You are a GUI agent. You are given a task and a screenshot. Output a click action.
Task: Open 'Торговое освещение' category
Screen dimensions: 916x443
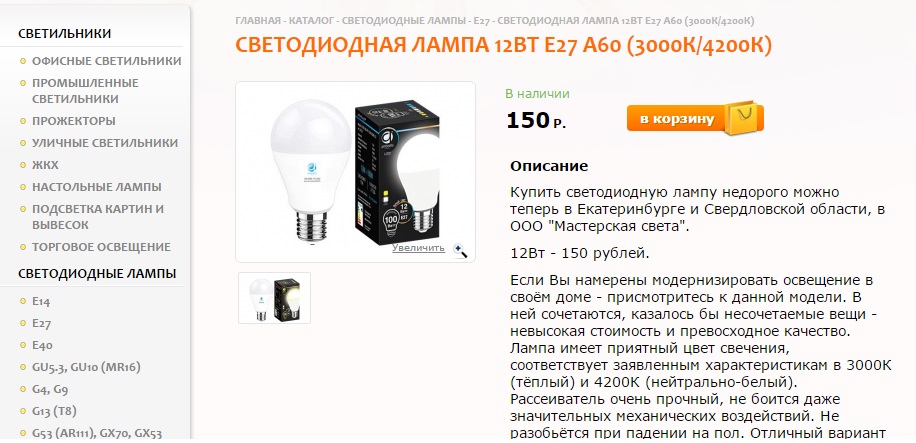[101, 247]
